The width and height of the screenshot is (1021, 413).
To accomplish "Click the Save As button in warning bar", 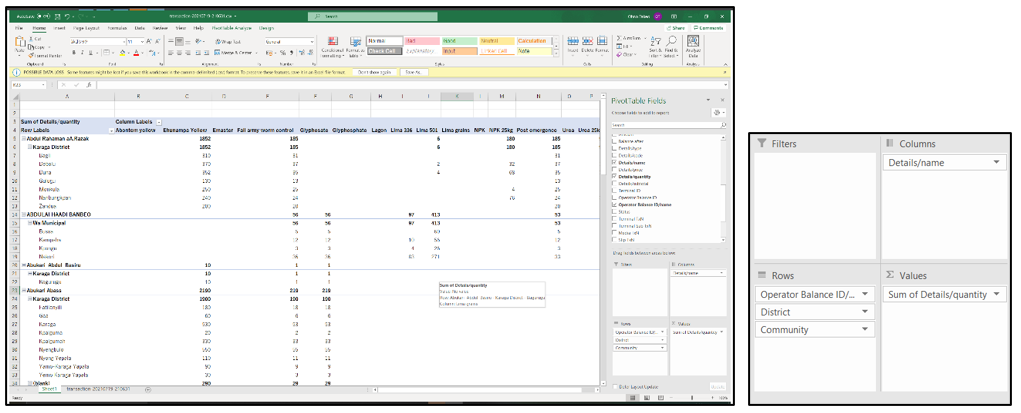I will pyautogui.click(x=412, y=72).
